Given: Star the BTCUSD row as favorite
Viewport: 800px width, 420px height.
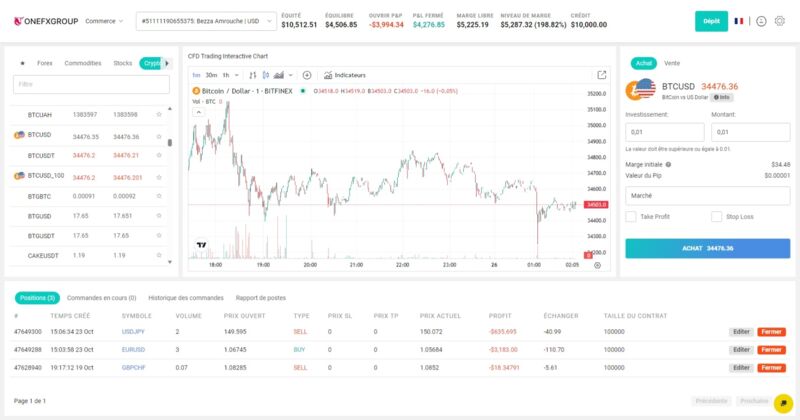Looking at the screenshot, I should (159, 136).
